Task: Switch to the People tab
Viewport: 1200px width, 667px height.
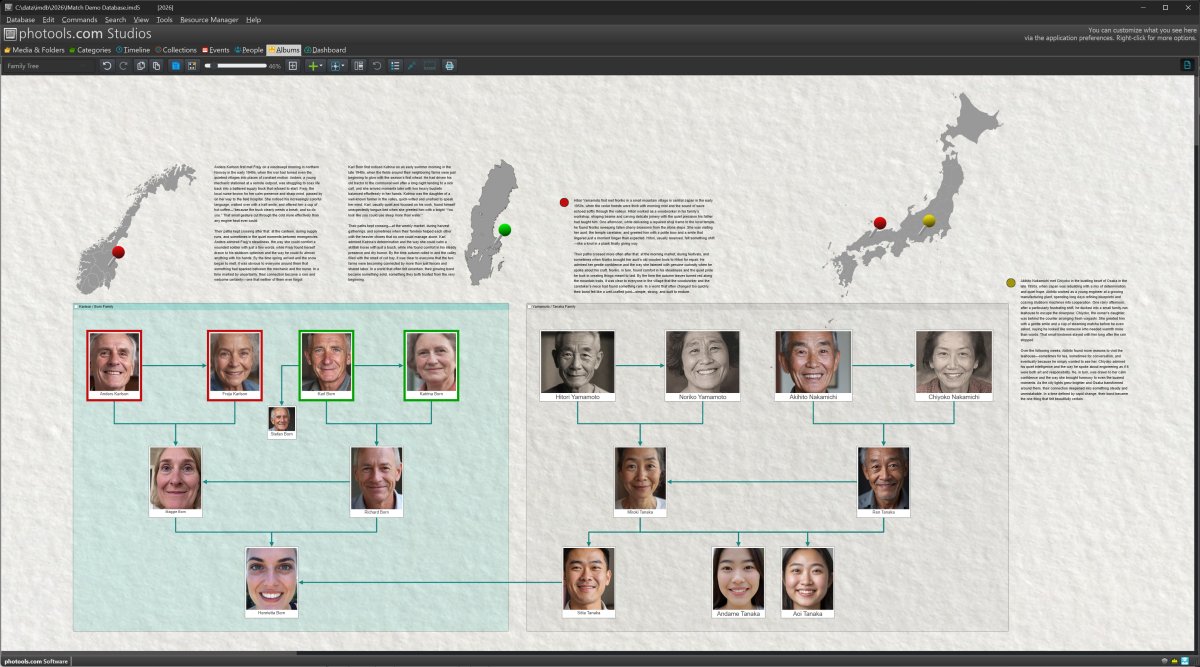Action: [x=248, y=49]
